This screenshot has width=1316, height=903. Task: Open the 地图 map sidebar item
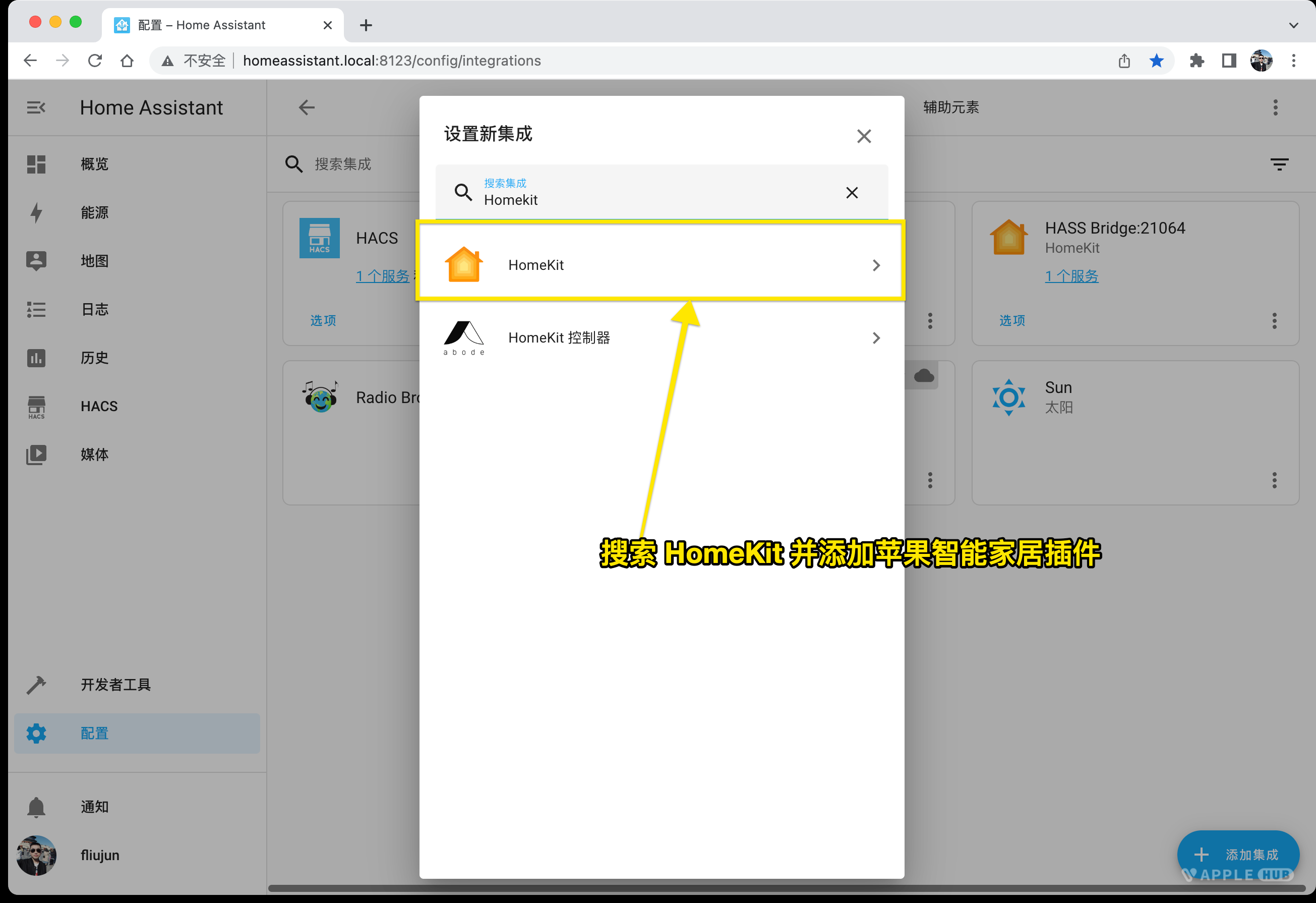[94, 261]
